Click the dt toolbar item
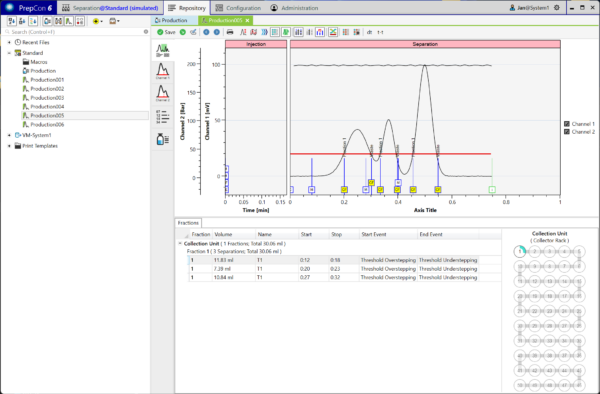The width and height of the screenshot is (600, 394). [369, 32]
